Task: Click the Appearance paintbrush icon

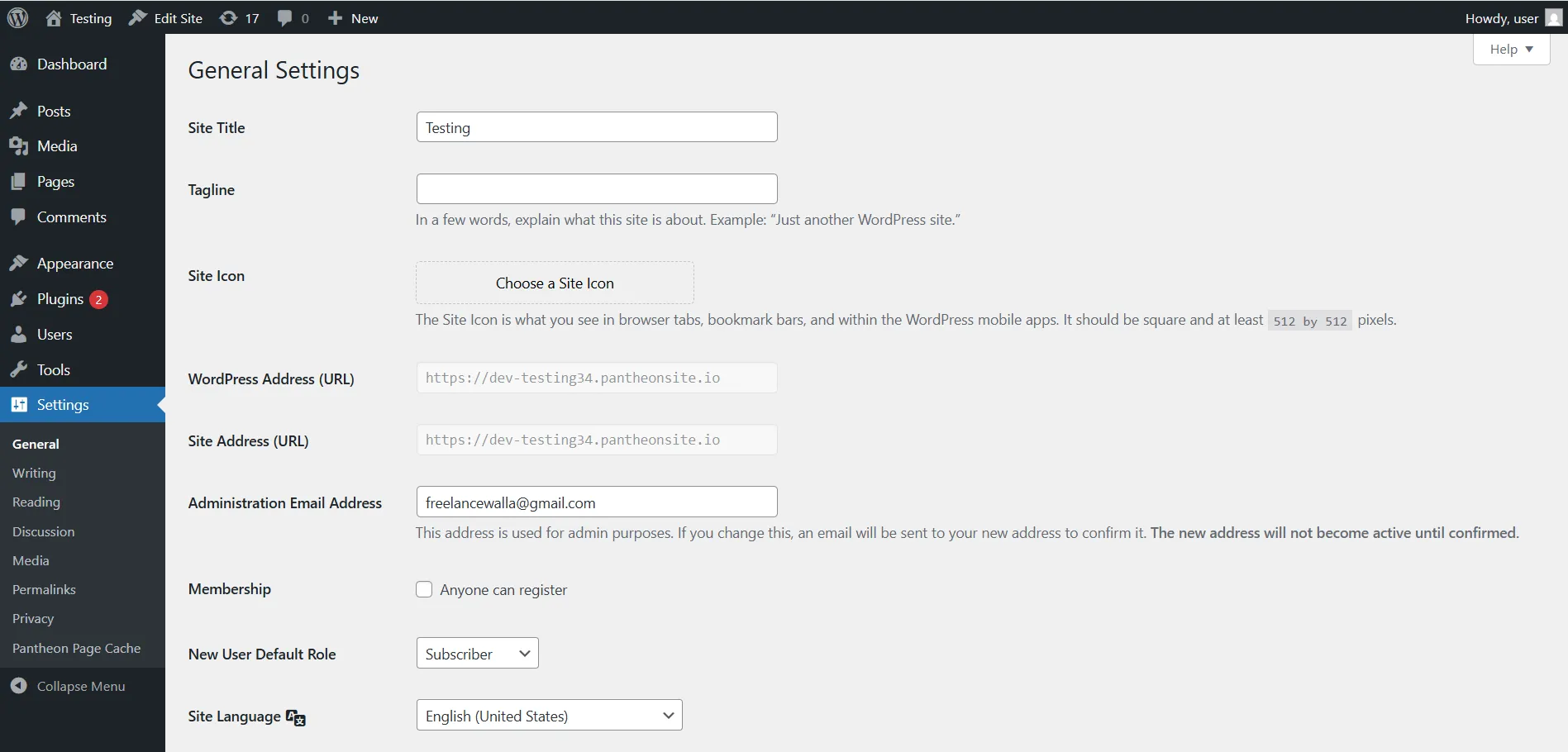Action: click(x=19, y=264)
